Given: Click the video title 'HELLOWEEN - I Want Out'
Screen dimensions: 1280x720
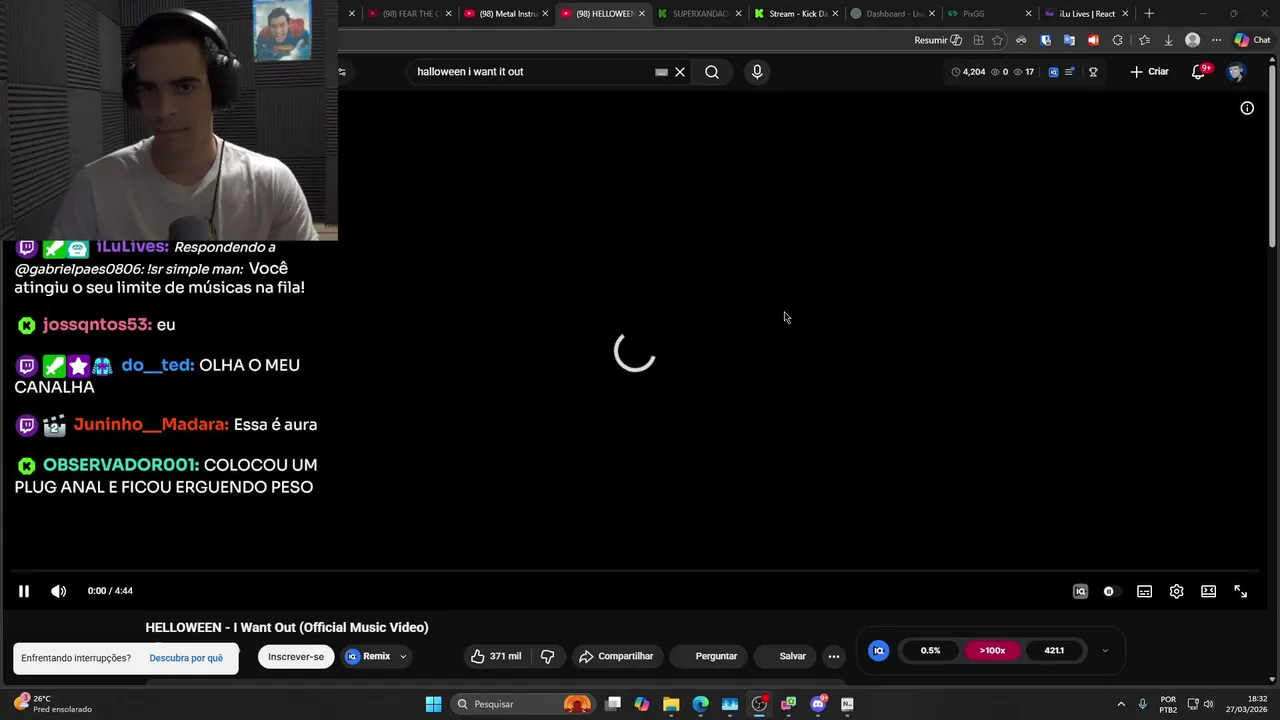Looking at the screenshot, I should [x=287, y=627].
